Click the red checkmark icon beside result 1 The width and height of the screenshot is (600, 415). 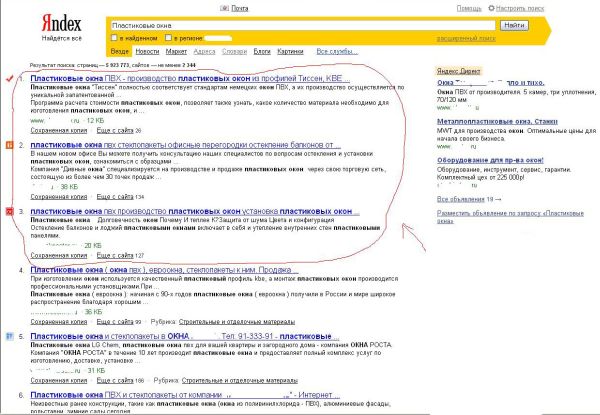pos(10,78)
